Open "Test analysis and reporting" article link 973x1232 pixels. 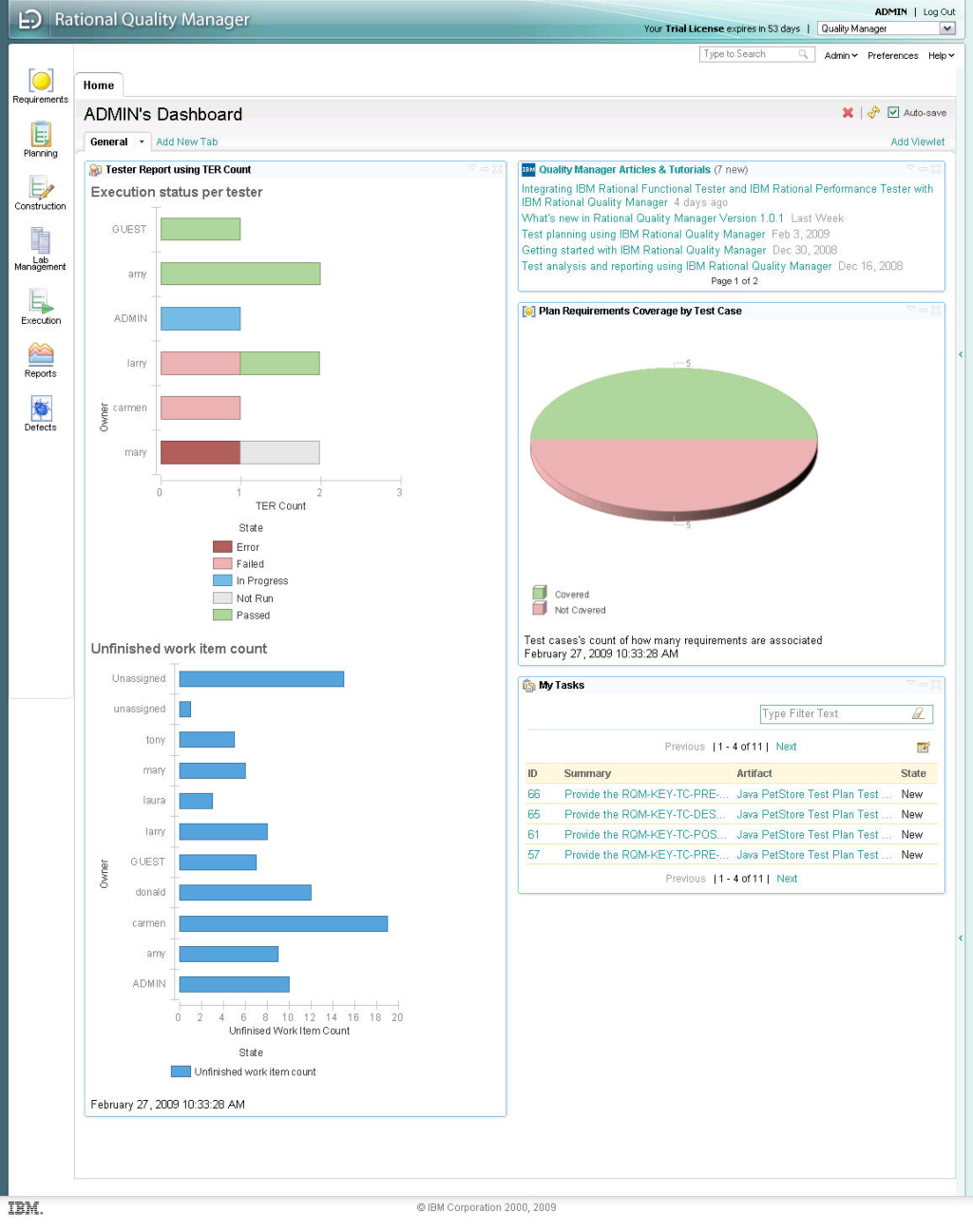(677, 267)
